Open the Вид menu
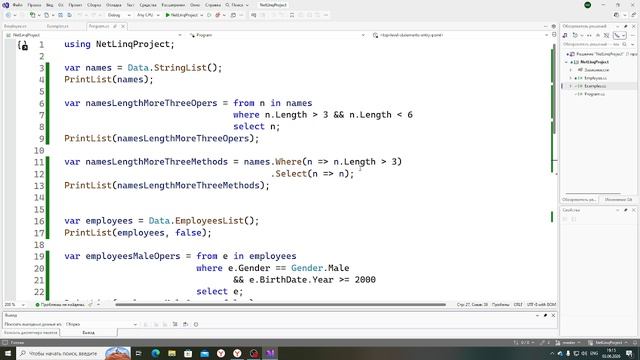This screenshot has width=640, height=360. (49, 5)
